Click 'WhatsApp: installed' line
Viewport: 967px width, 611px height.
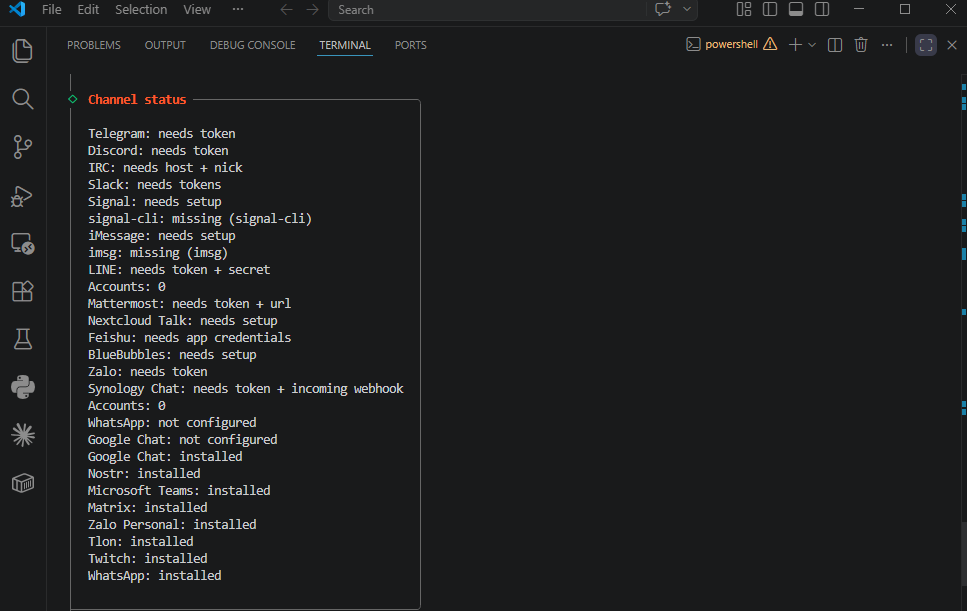pos(154,575)
